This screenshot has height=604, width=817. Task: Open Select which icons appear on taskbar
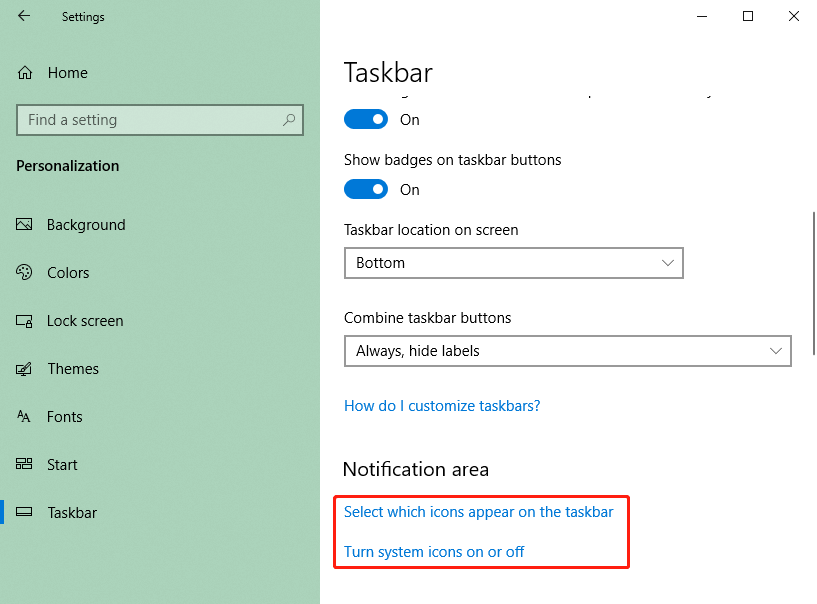[x=478, y=511]
